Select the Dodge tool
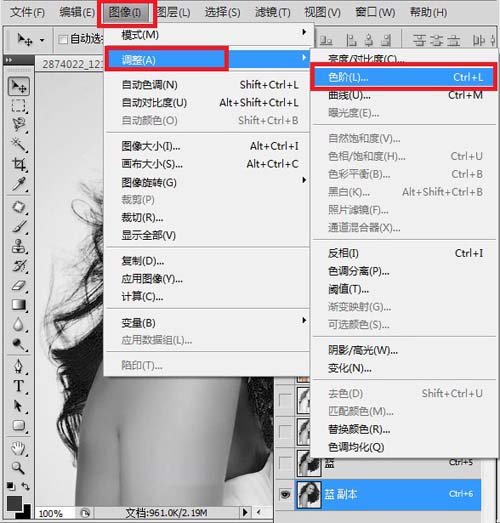 19,344
